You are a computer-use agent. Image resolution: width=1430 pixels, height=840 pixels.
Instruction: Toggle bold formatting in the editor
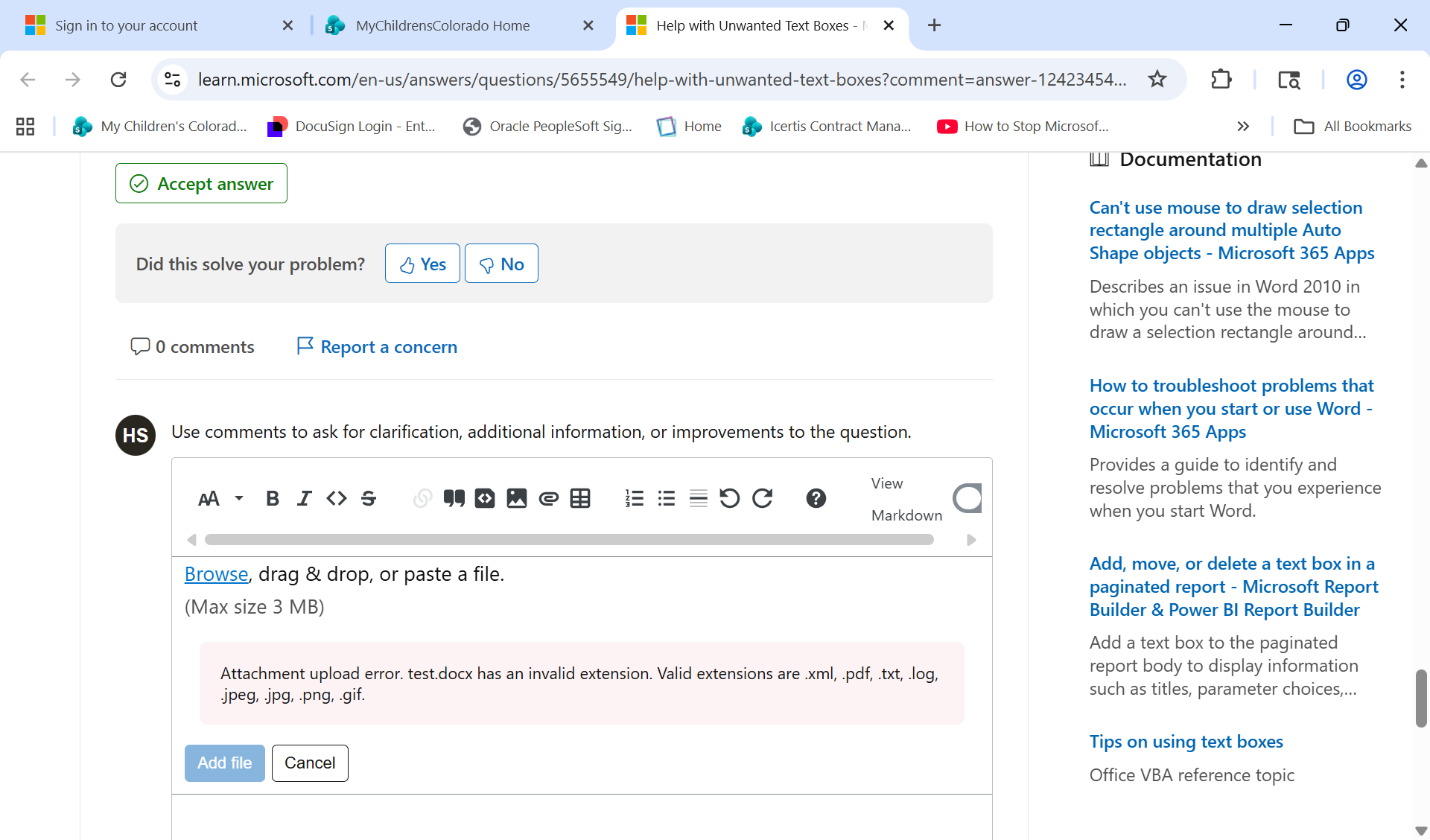point(273,498)
